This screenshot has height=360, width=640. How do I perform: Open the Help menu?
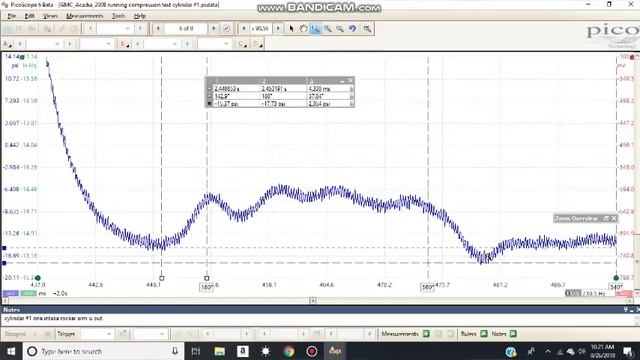pyautogui.click(x=140, y=16)
